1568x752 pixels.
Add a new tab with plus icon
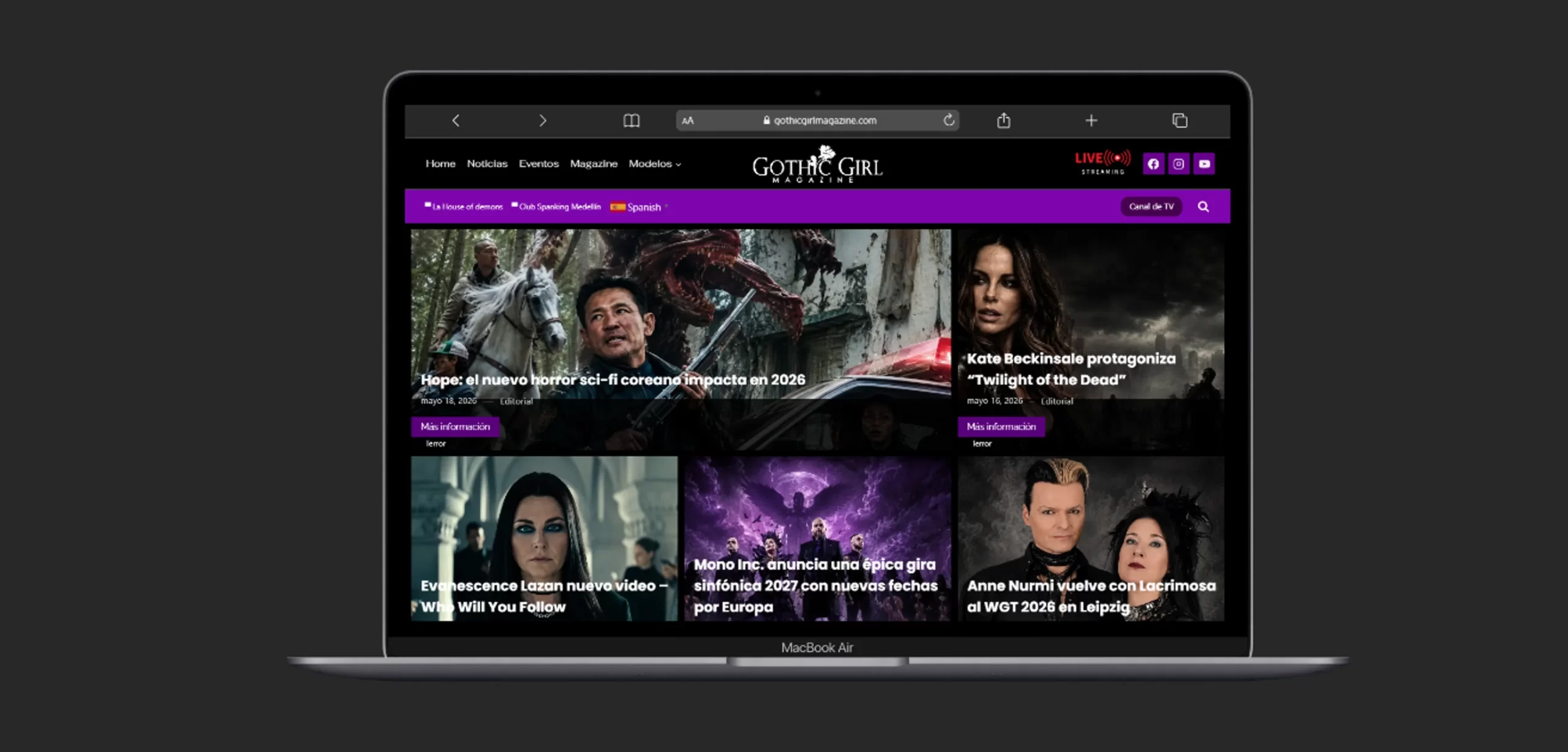coord(1091,121)
